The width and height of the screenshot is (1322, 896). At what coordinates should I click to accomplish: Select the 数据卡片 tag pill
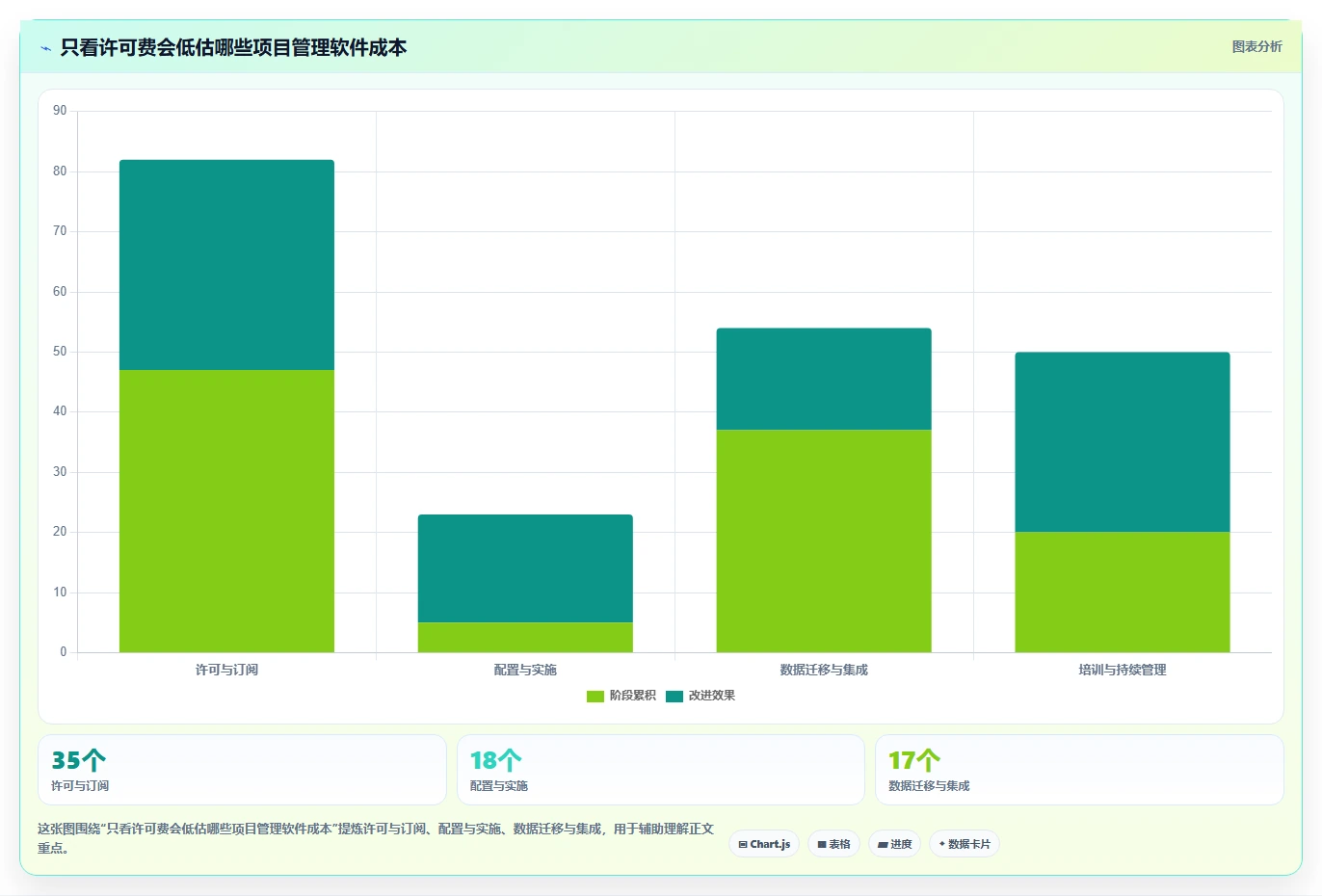[x=965, y=844]
